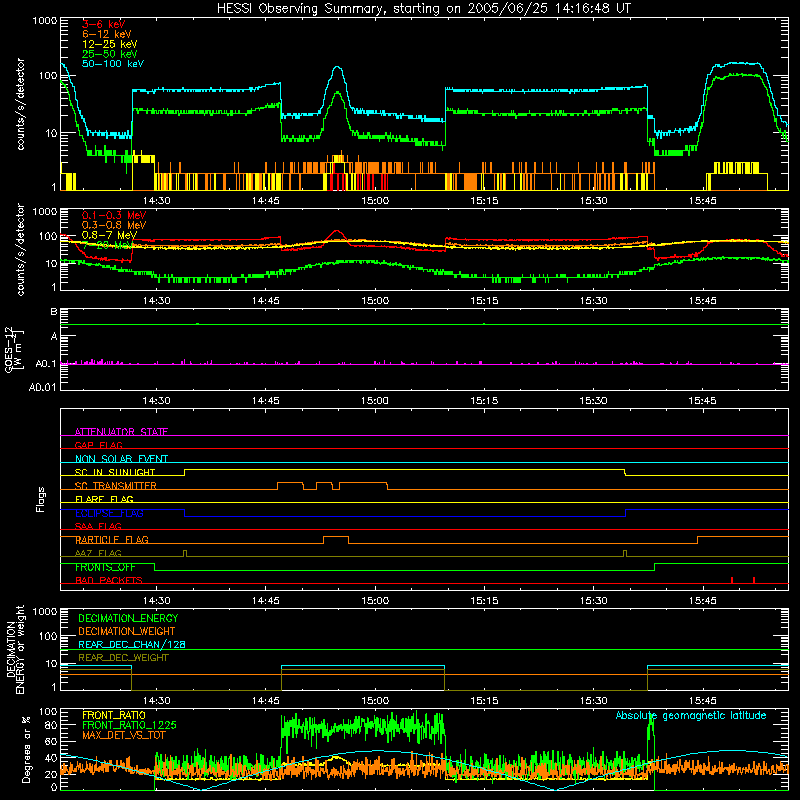Click the raised PARTICLE_FLAG step near 14:55
The width and height of the screenshot is (800, 800).
(x=336, y=539)
